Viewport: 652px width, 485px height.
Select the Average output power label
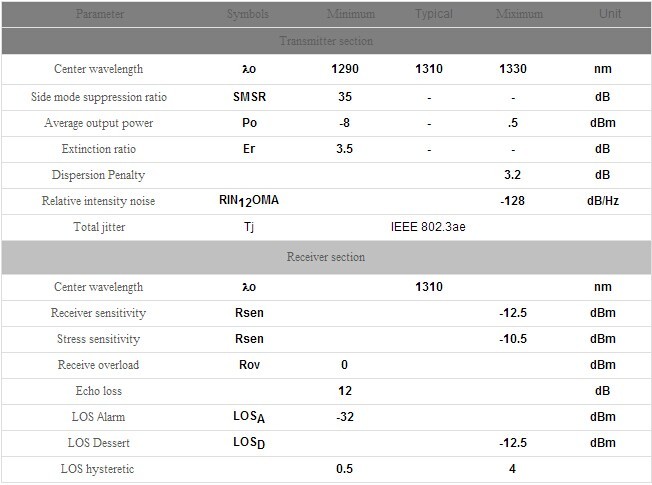pos(99,123)
